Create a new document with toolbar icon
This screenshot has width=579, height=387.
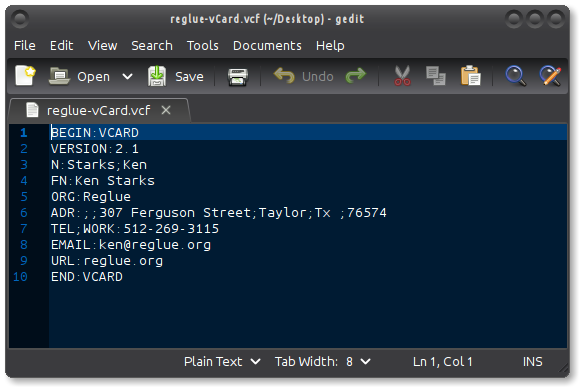pos(25,76)
